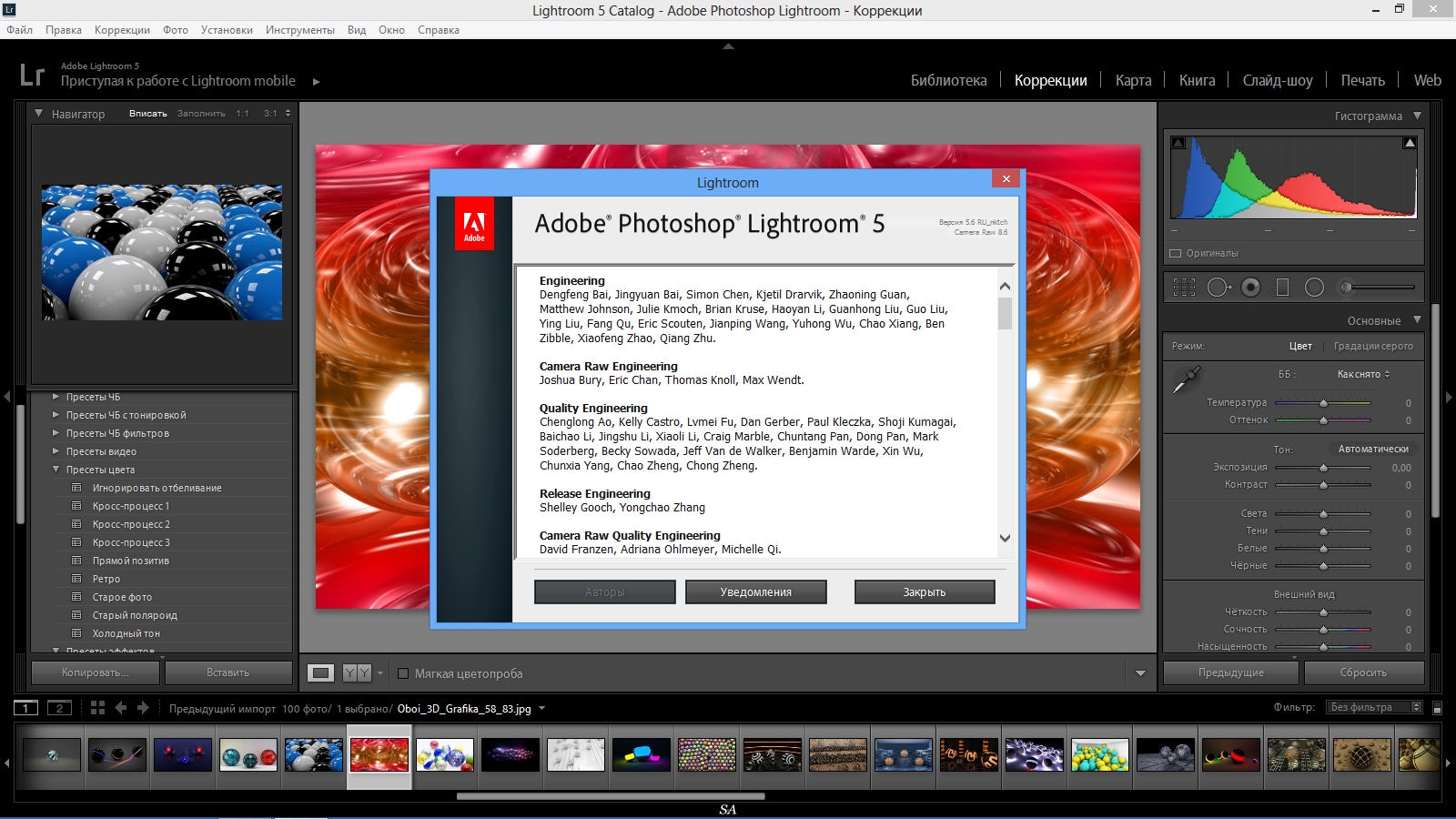
Task: Select the Radial Filter tool
Action: [1314, 288]
